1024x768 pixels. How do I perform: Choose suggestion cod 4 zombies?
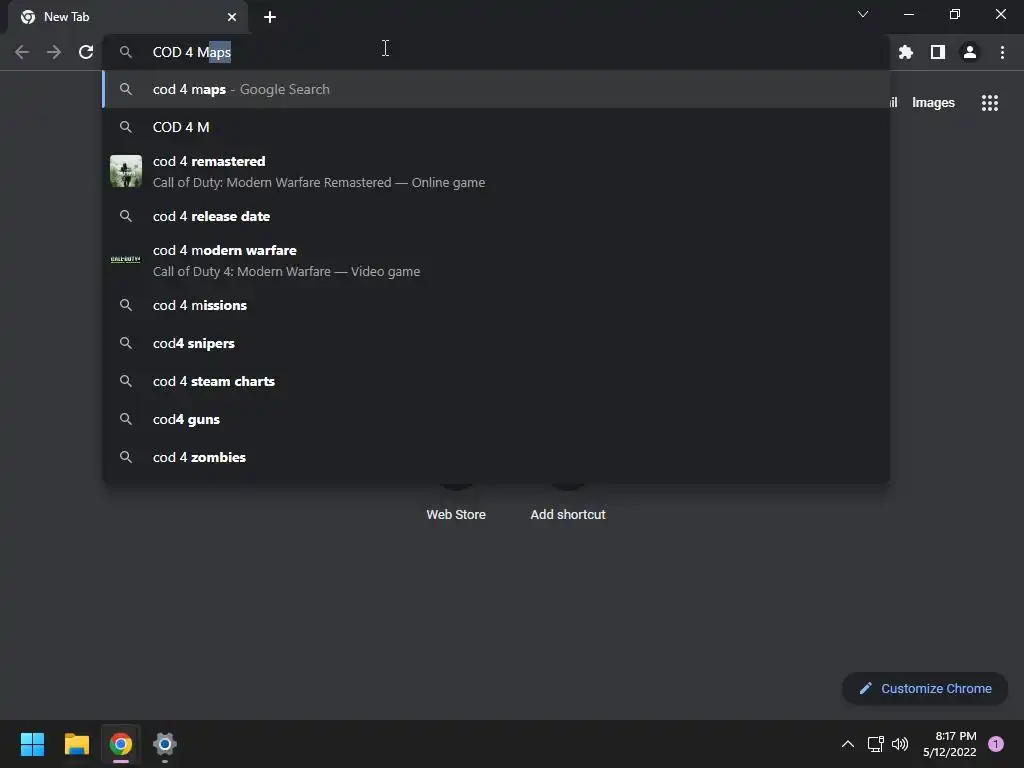(x=496, y=457)
